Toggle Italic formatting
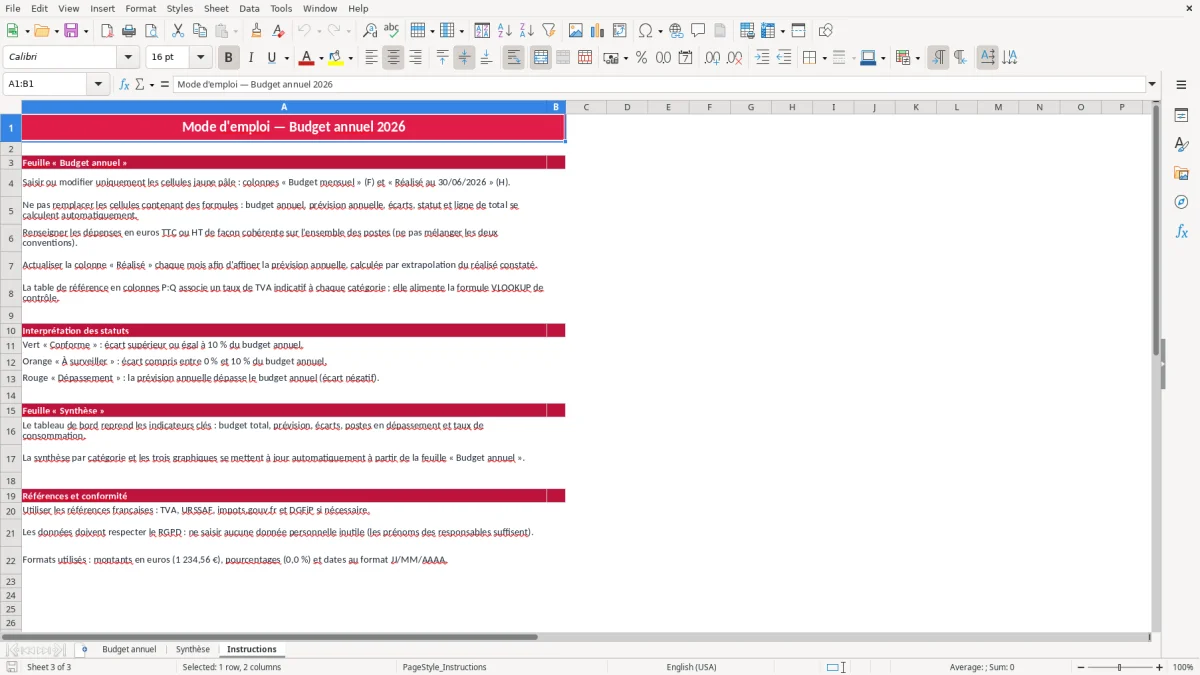Image resolution: width=1200 pixels, height=675 pixels. [250, 58]
